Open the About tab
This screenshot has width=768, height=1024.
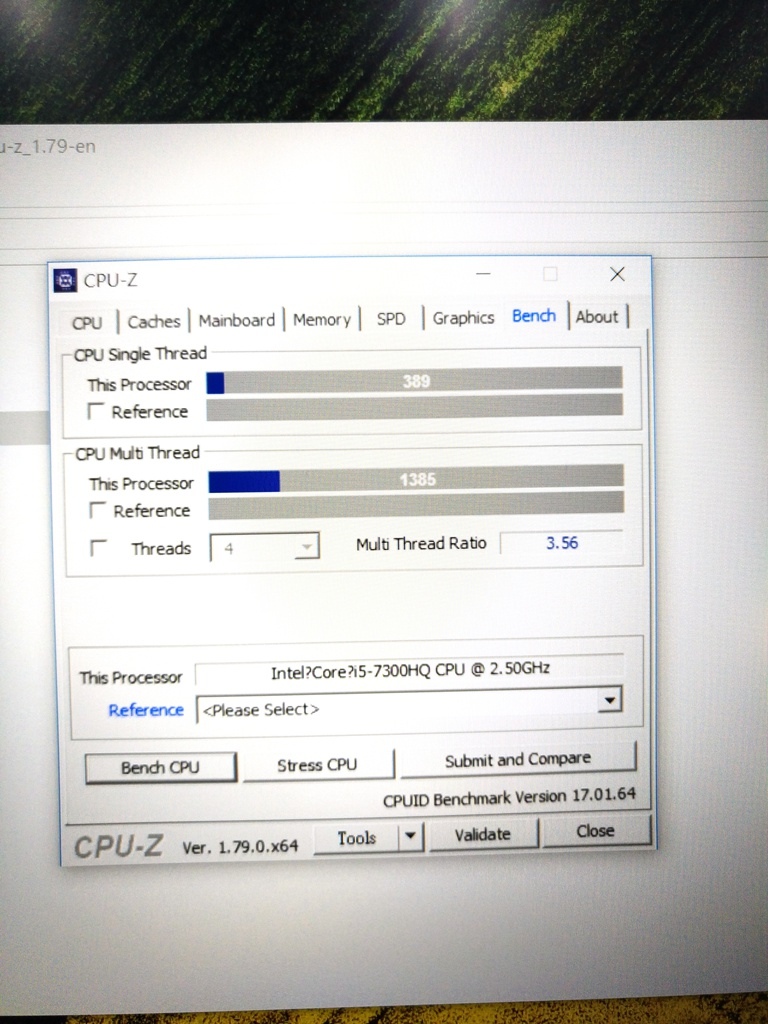point(597,317)
